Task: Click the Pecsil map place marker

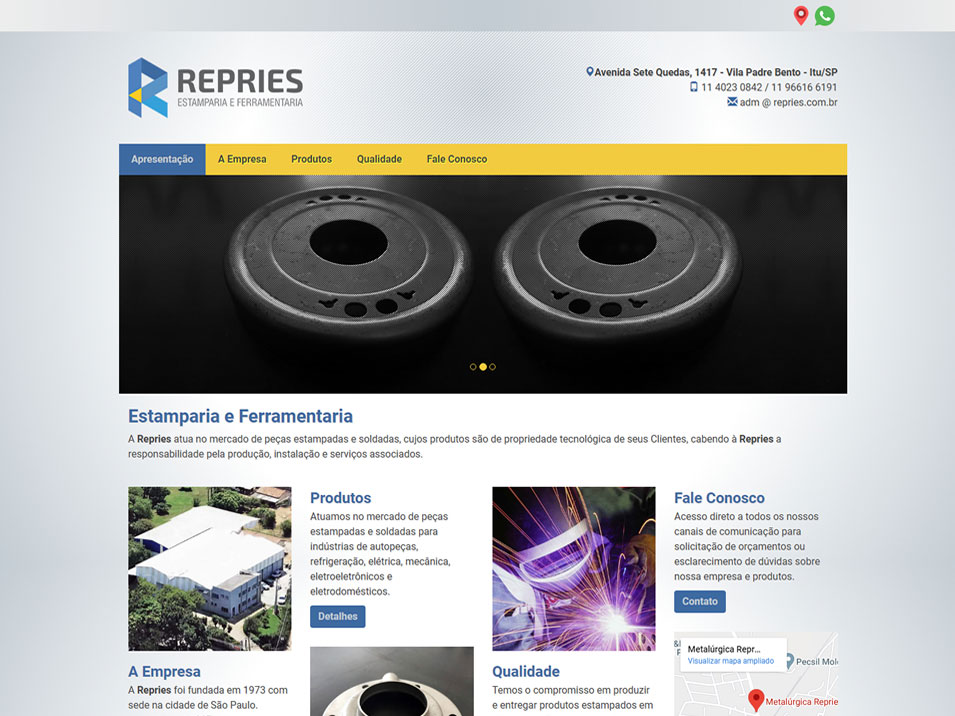Action: click(790, 661)
